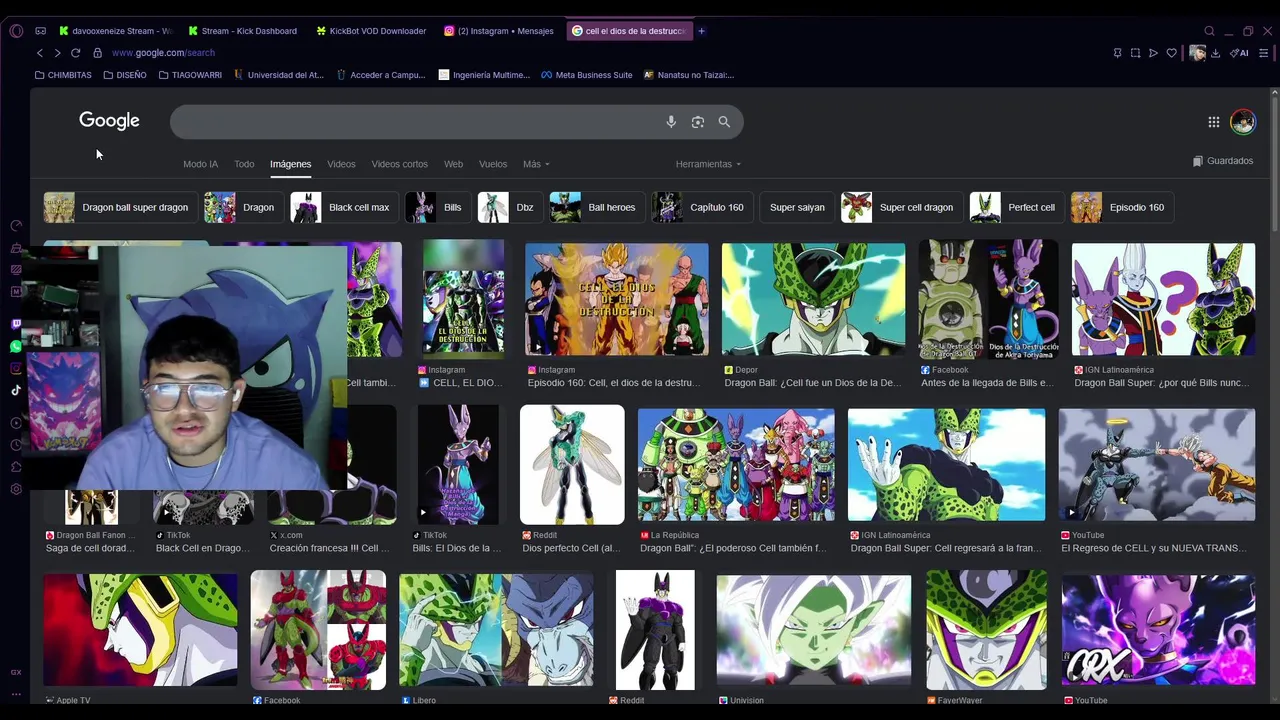Open the Meta Business Suite bookmark
The image size is (1280, 720).
[587, 75]
